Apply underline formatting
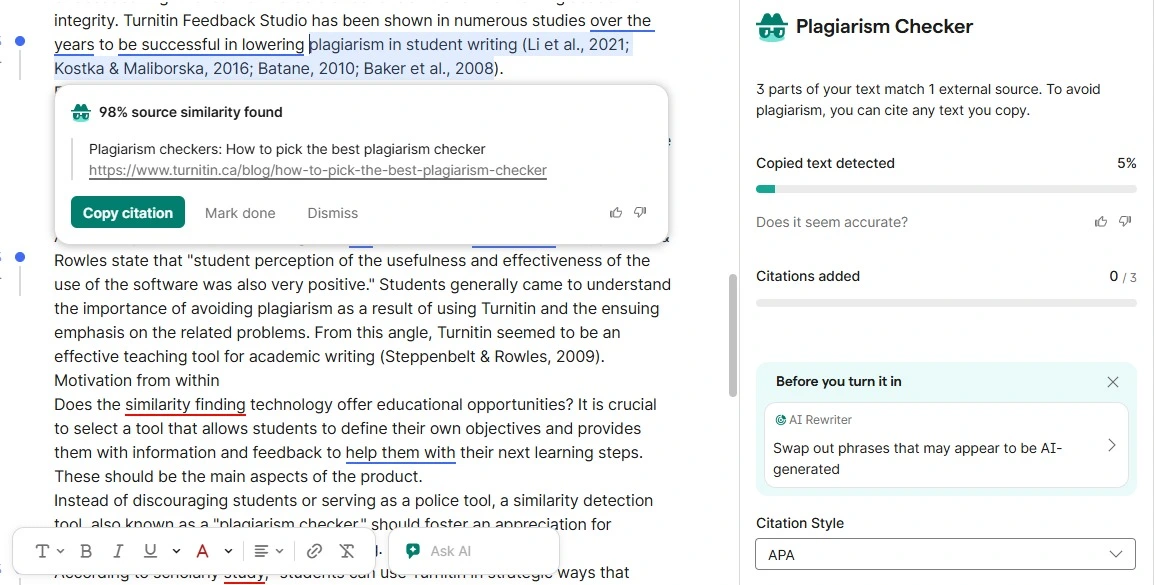The image size is (1154, 585). coord(150,551)
